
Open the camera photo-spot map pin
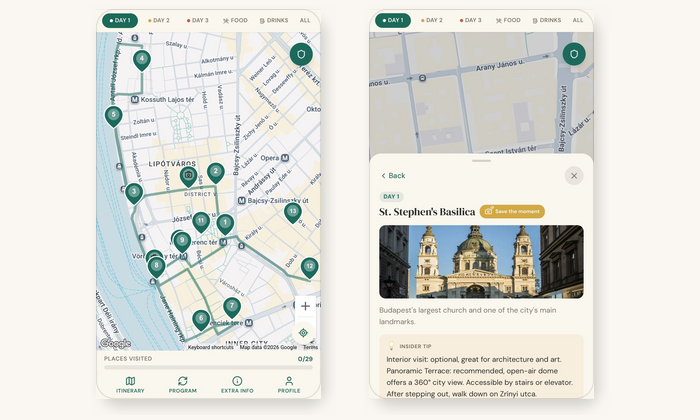(188, 176)
